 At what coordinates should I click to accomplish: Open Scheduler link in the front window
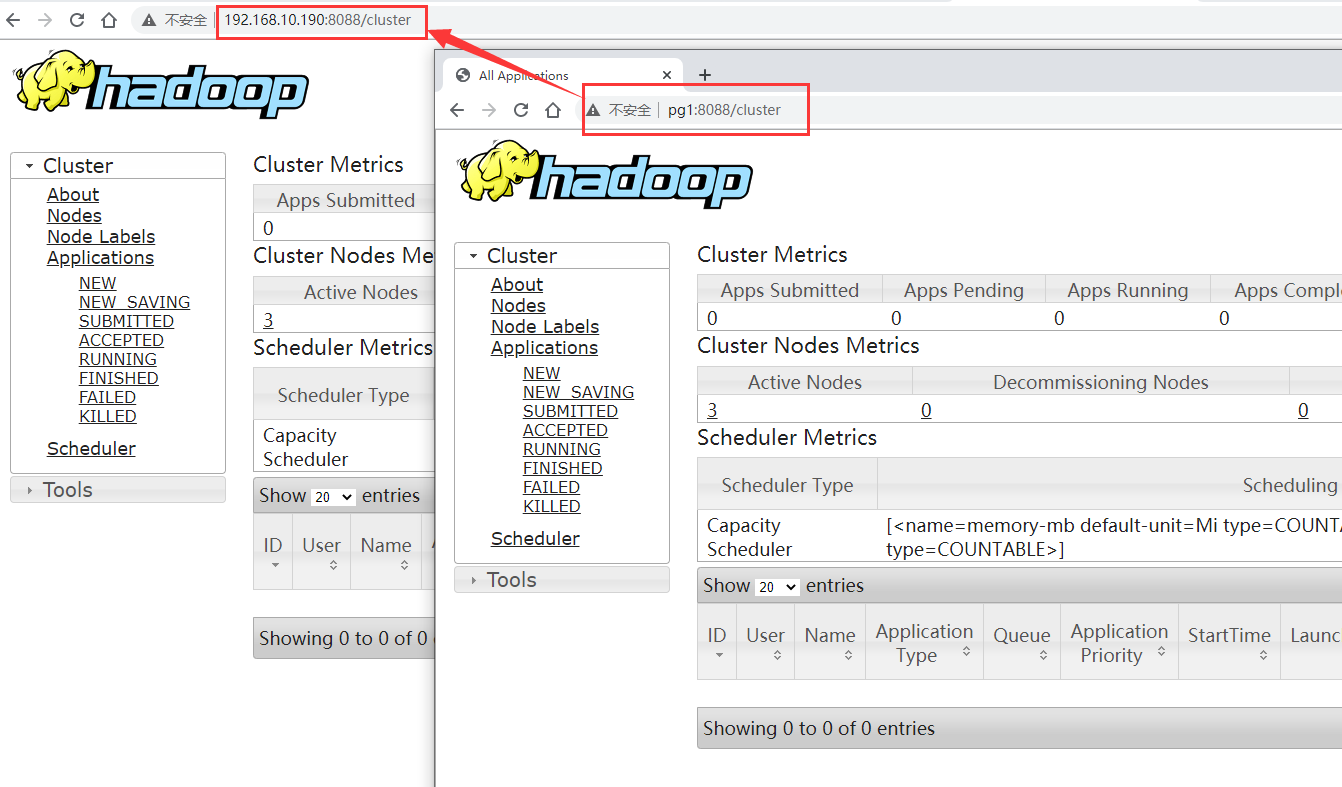(x=535, y=539)
